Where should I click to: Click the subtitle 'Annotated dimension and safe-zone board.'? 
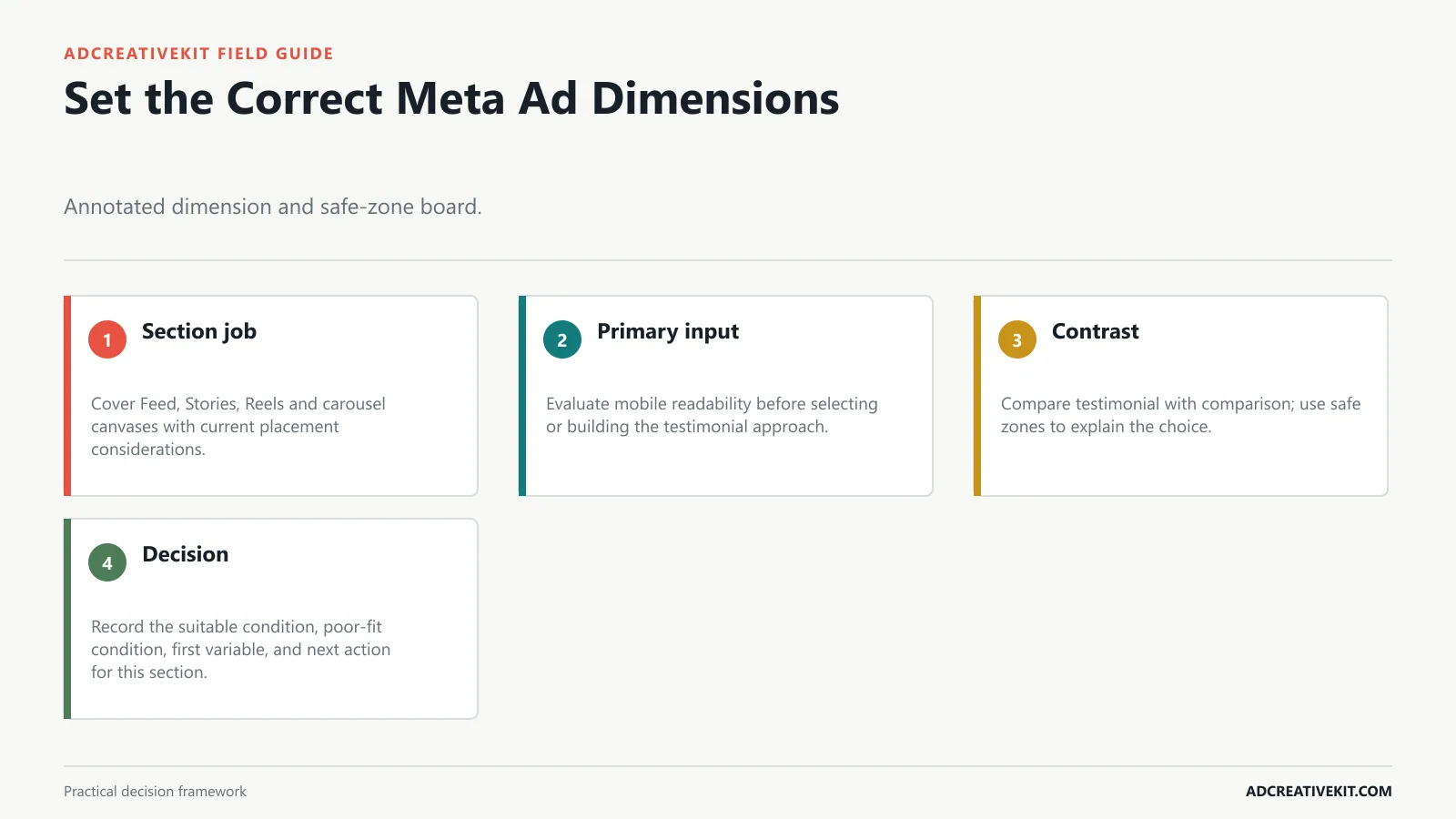(x=273, y=207)
